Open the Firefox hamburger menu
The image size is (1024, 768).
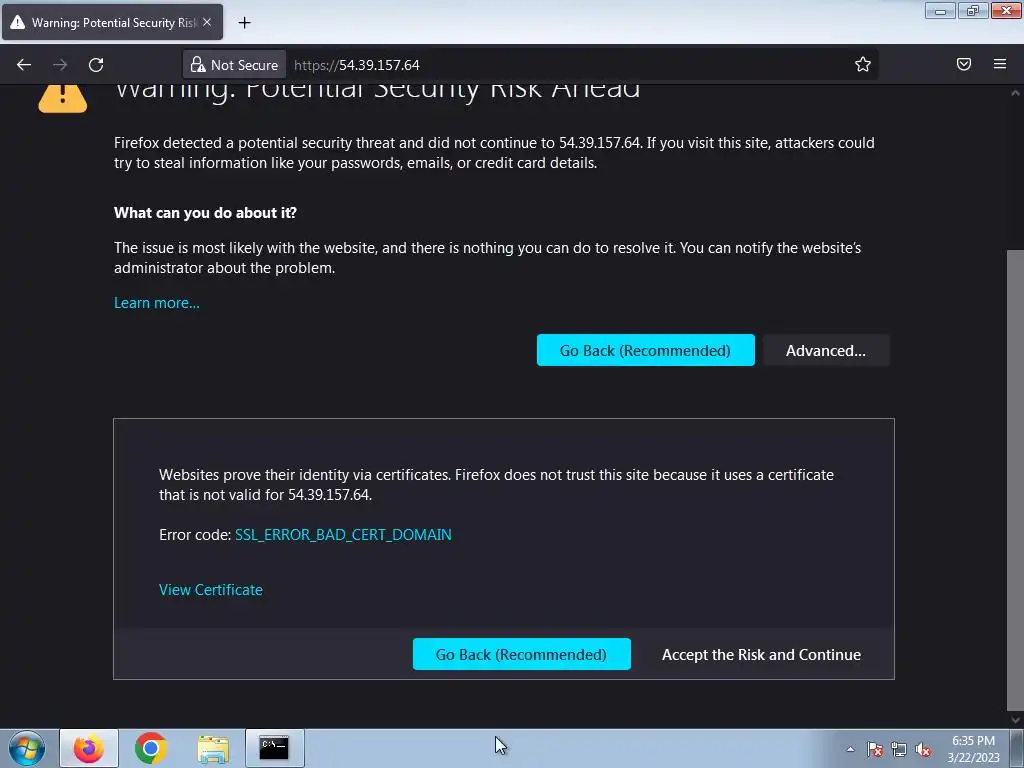(x=1000, y=64)
